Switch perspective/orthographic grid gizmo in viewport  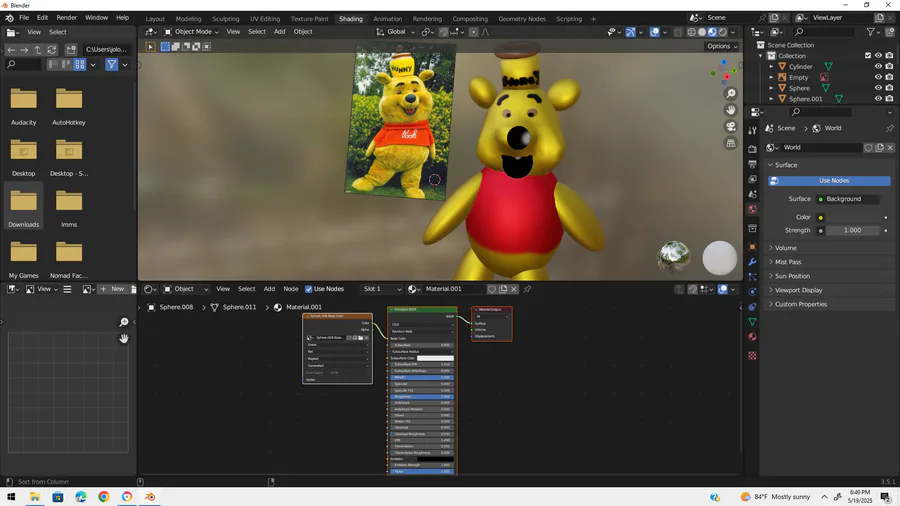tap(731, 143)
